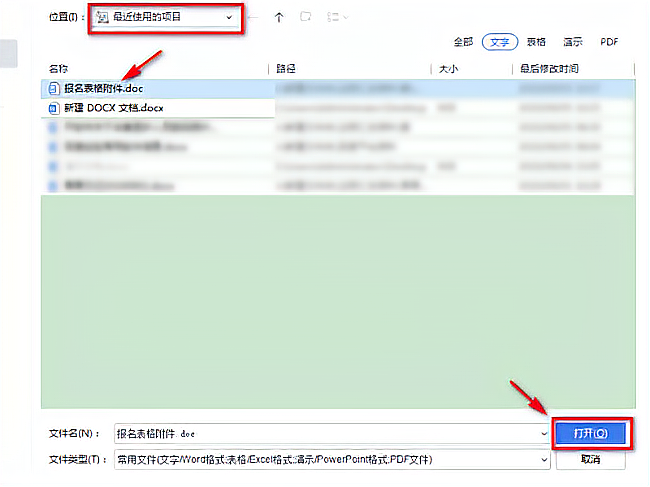Open the view mode options icon
Screen dimensions: 650x487
[337, 17]
